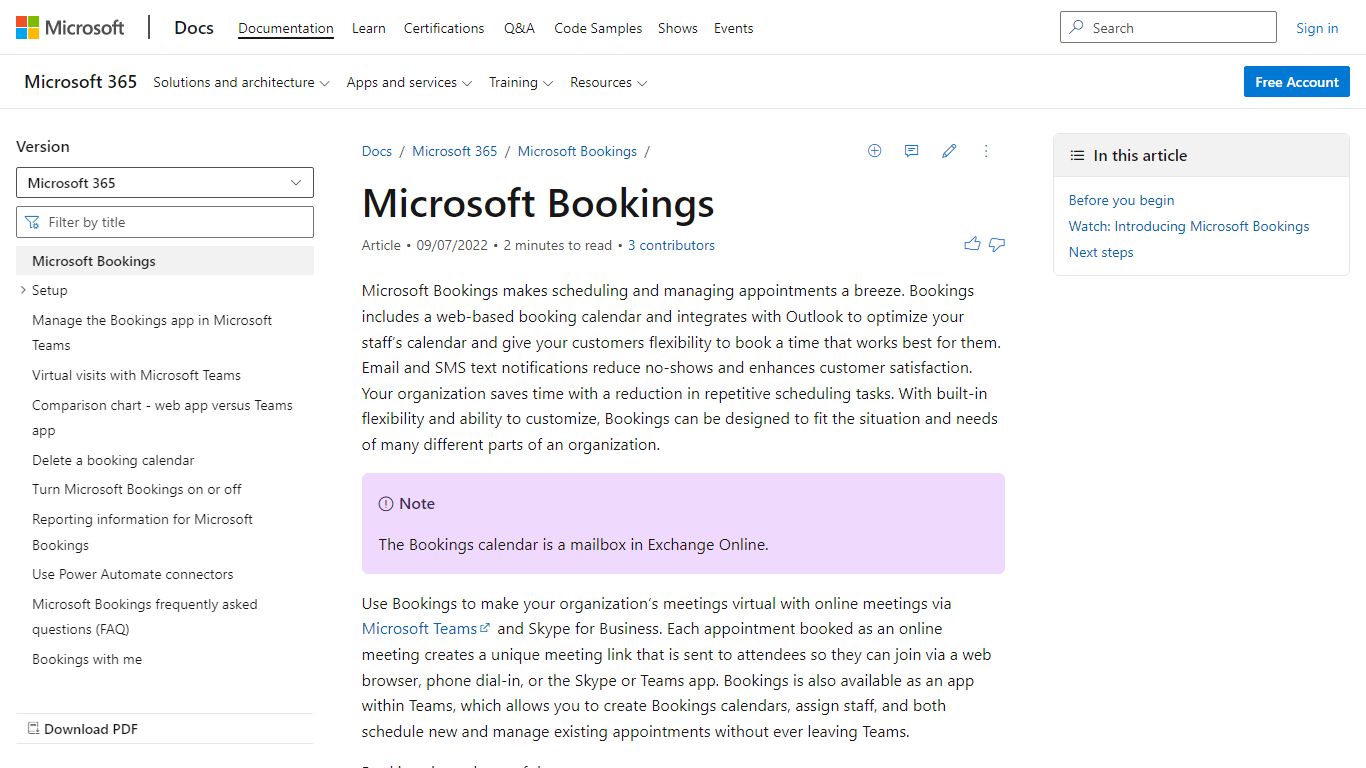
Task: Open the Shows tab
Action: [678, 28]
